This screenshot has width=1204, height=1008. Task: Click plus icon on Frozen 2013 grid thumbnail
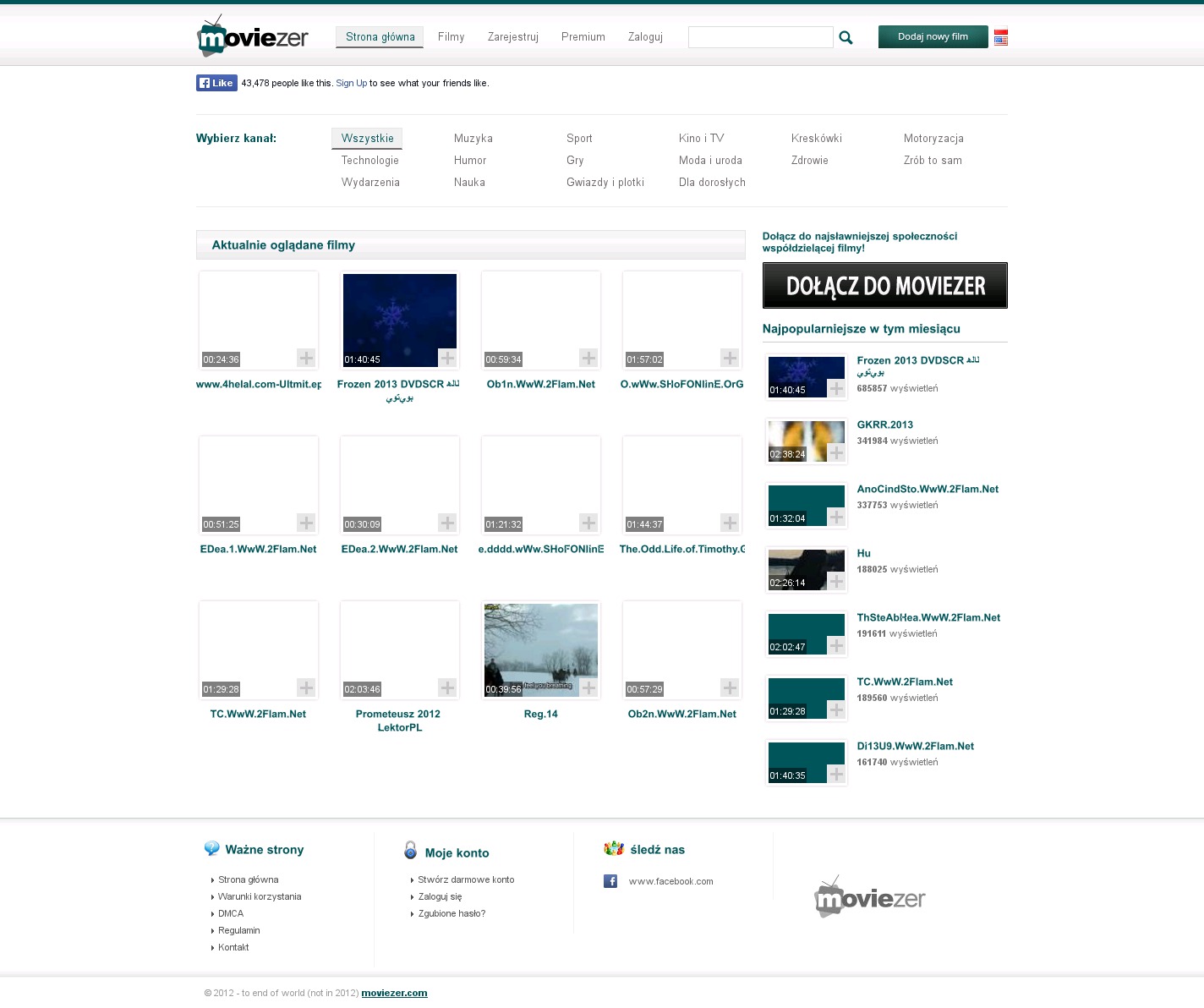click(447, 358)
